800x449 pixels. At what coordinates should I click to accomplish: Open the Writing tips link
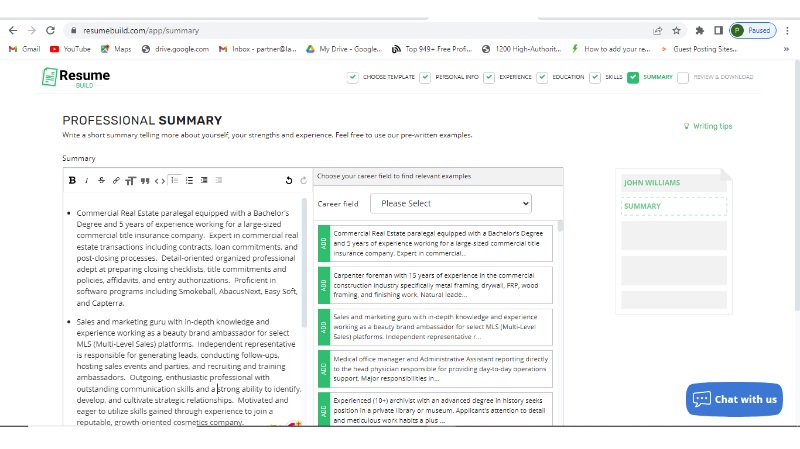[x=708, y=126]
